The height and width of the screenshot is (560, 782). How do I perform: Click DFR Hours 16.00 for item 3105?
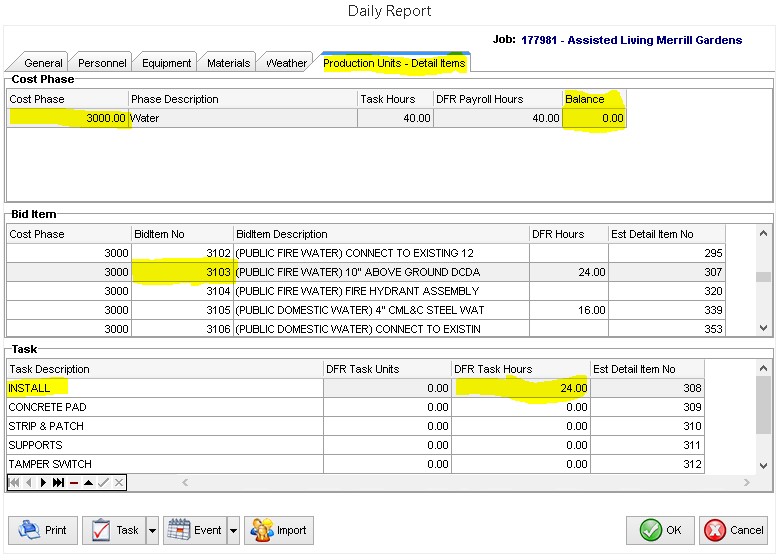coord(569,310)
